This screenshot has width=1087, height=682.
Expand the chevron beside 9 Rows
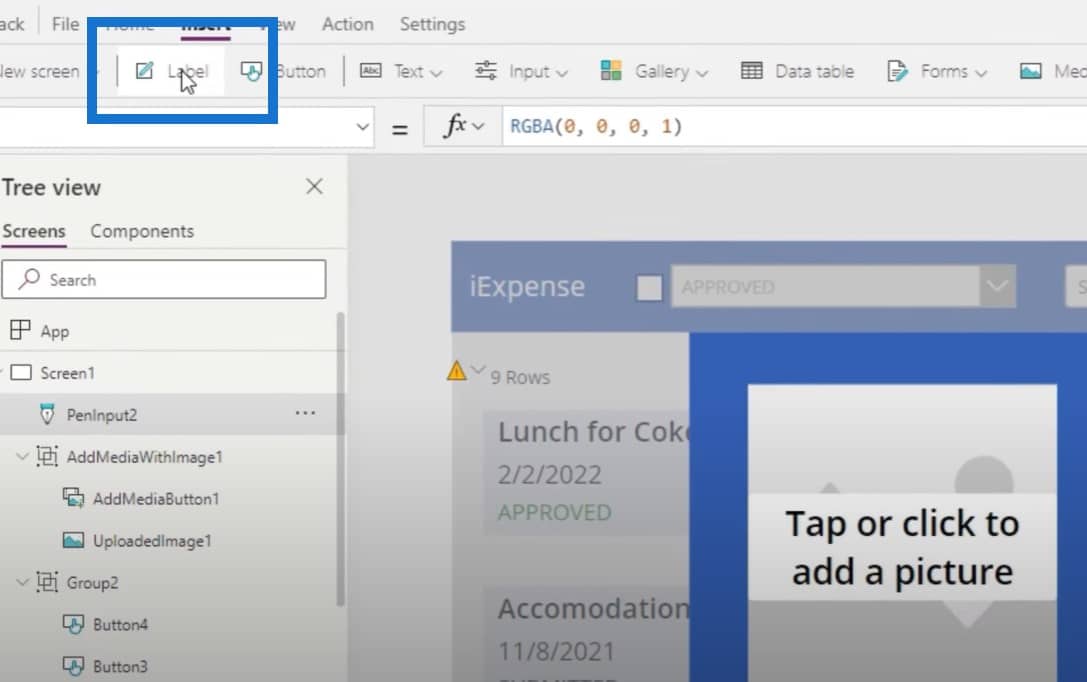(478, 369)
